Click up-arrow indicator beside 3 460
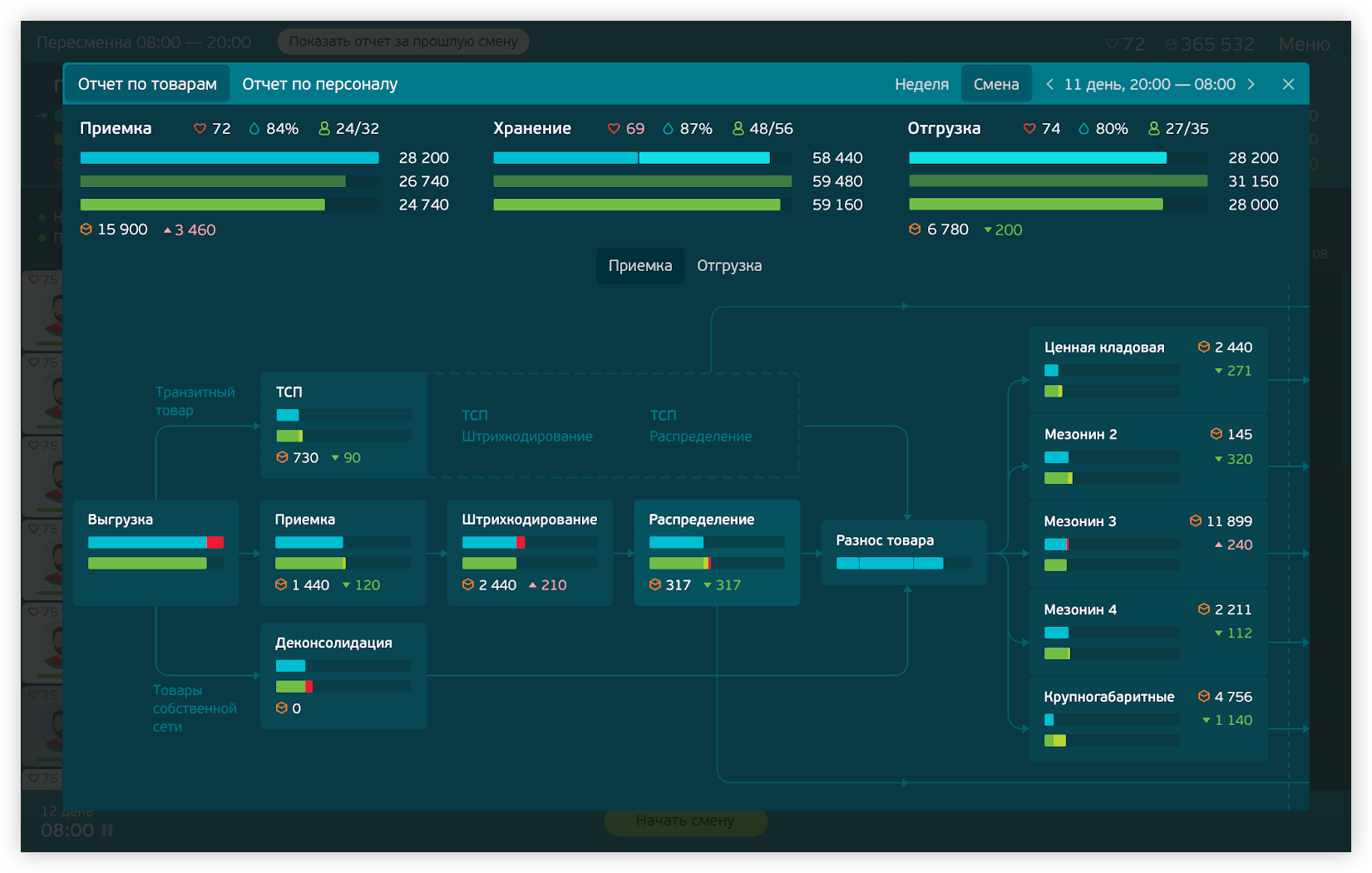The image size is (1372, 873). pyautogui.click(x=167, y=230)
